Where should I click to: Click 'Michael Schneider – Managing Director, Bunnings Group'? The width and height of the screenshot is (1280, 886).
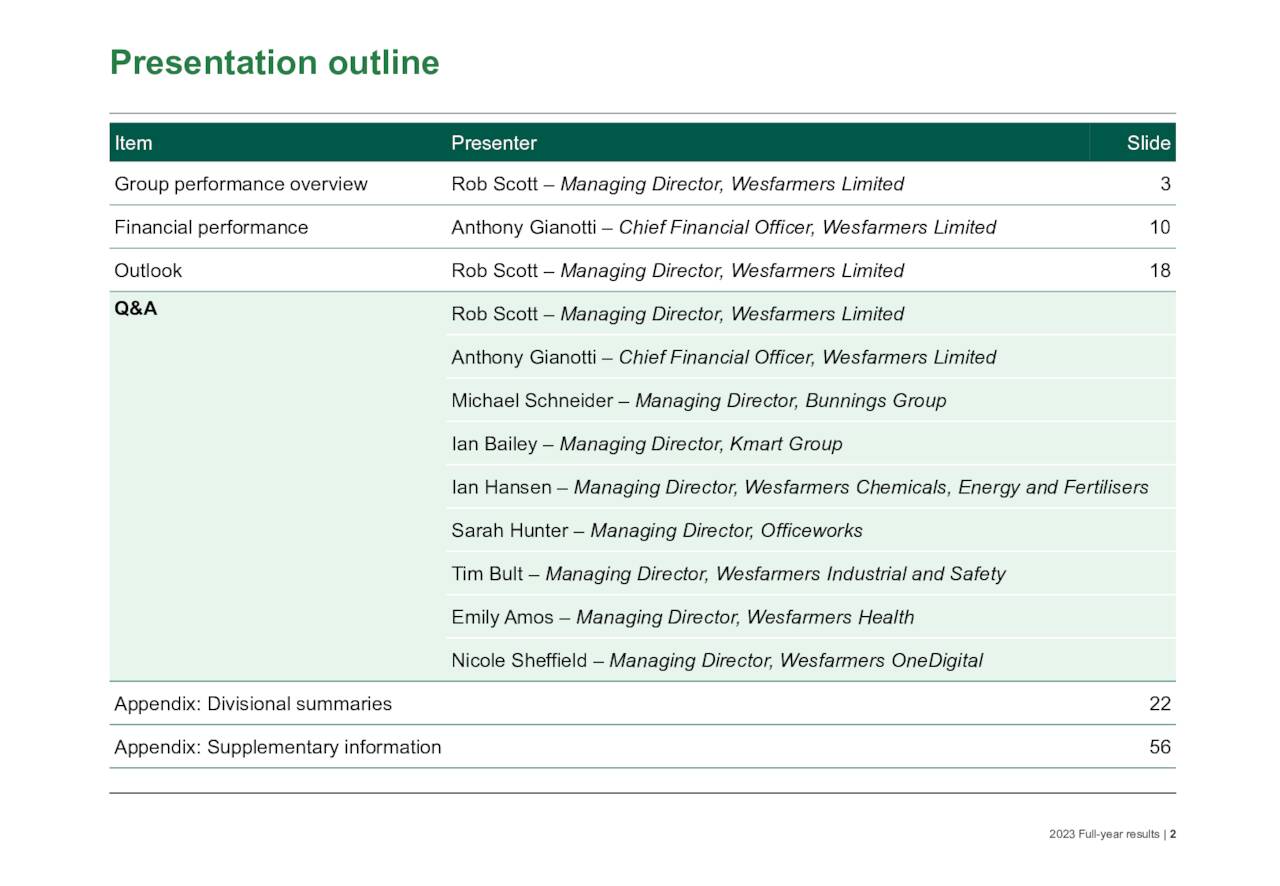[x=698, y=400]
